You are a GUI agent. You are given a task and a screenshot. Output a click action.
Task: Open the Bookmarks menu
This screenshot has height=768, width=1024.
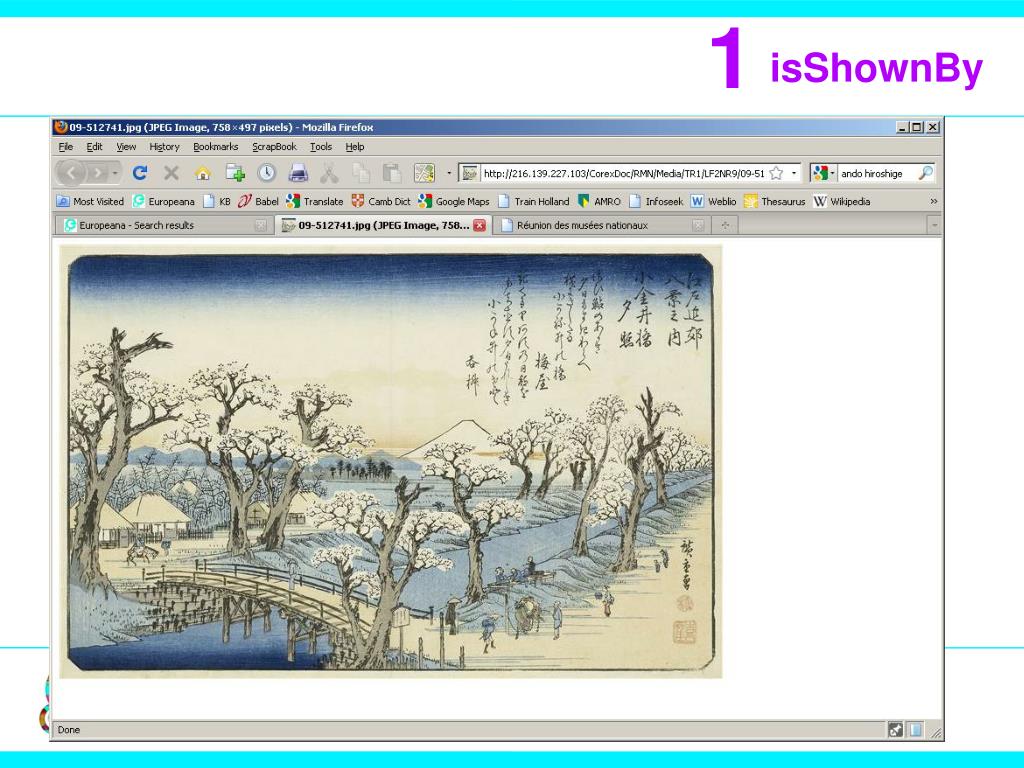pyautogui.click(x=216, y=147)
